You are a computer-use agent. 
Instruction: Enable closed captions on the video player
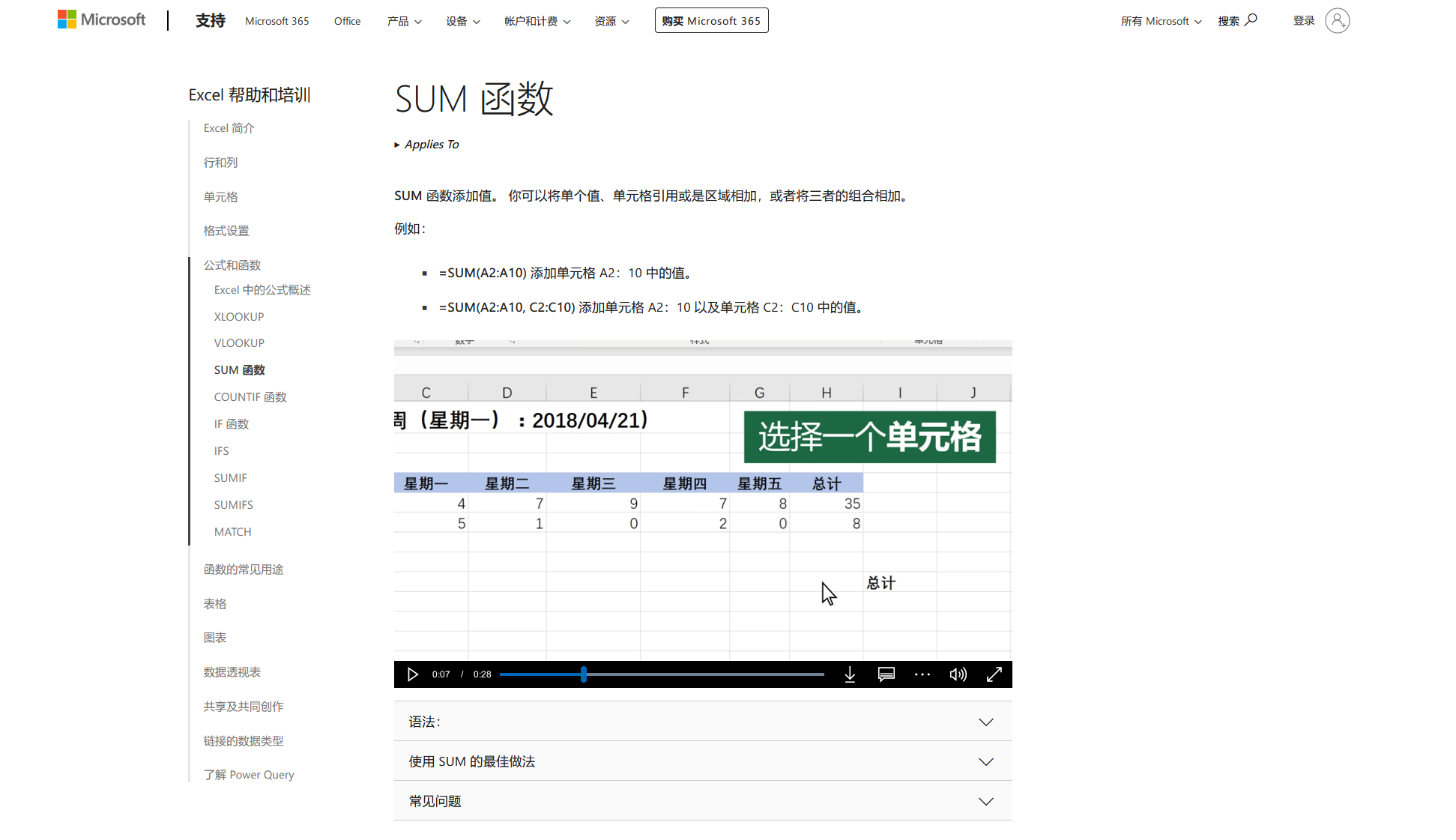point(886,674)
